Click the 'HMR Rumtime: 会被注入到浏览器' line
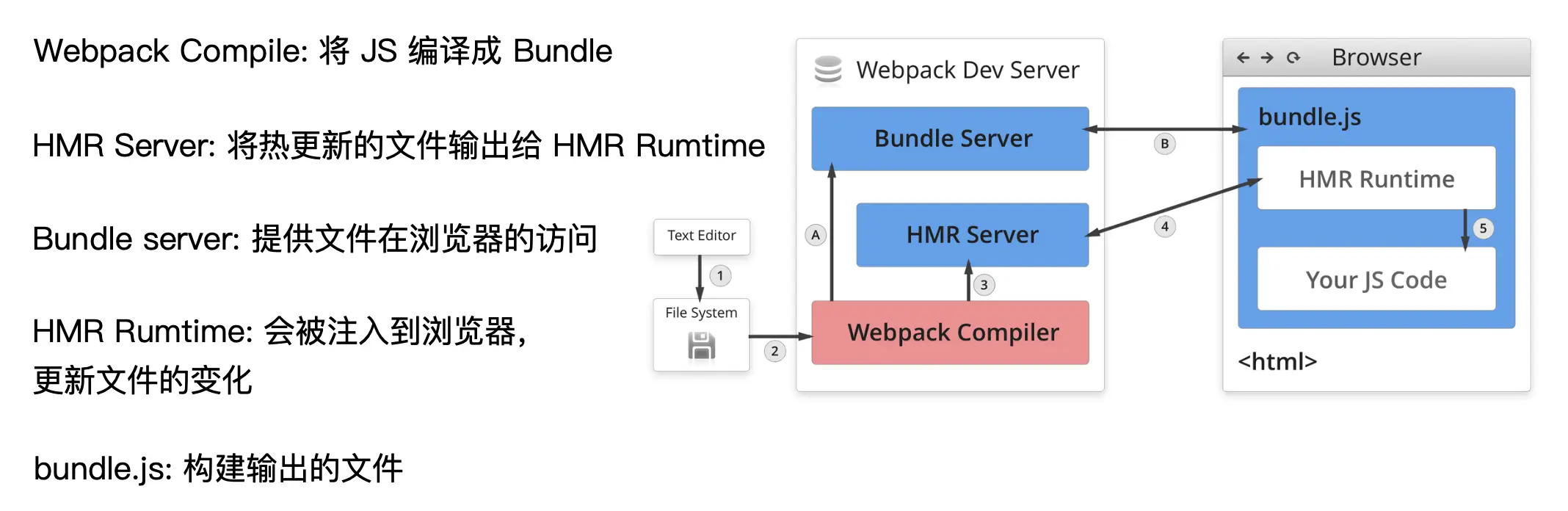This screenshot has height=511, width=1568. [280, 332]
